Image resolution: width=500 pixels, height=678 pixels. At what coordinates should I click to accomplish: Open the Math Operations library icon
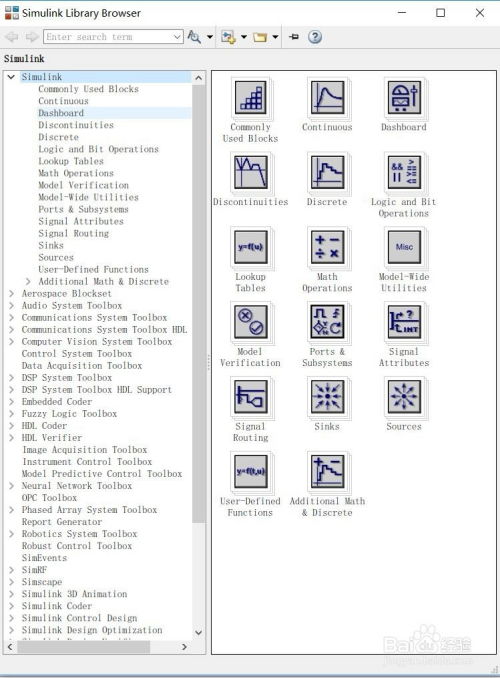pos(327,247)
